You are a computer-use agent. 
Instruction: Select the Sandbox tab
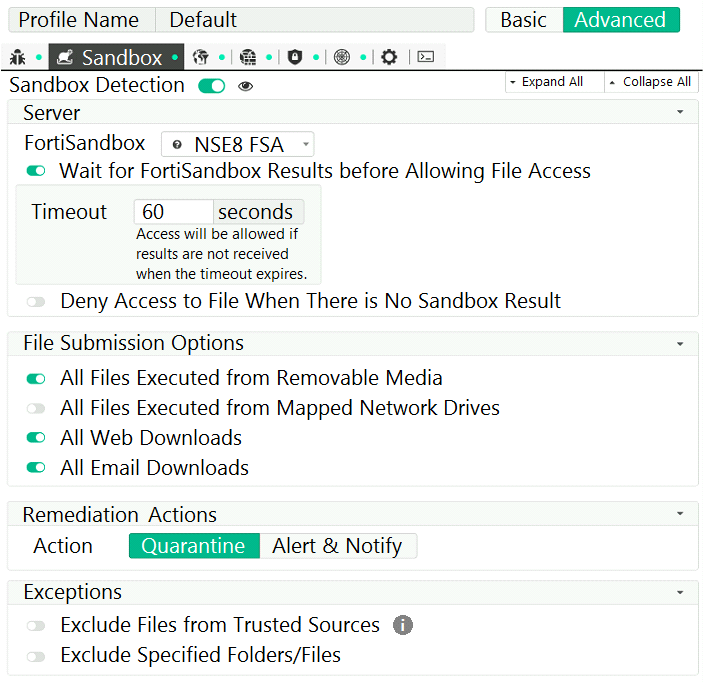[117, 57]
